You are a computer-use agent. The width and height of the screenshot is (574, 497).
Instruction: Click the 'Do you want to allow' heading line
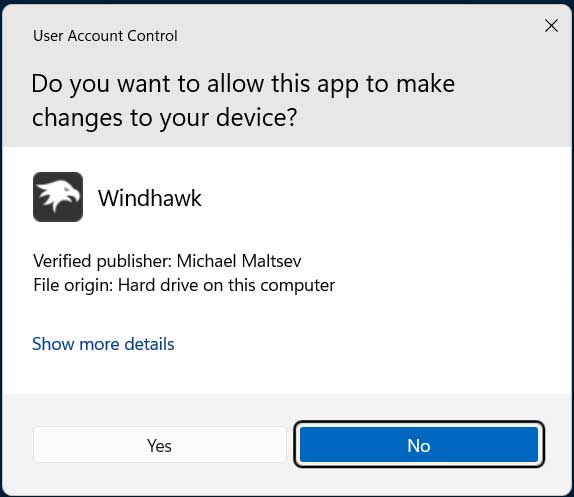[243, 84]
